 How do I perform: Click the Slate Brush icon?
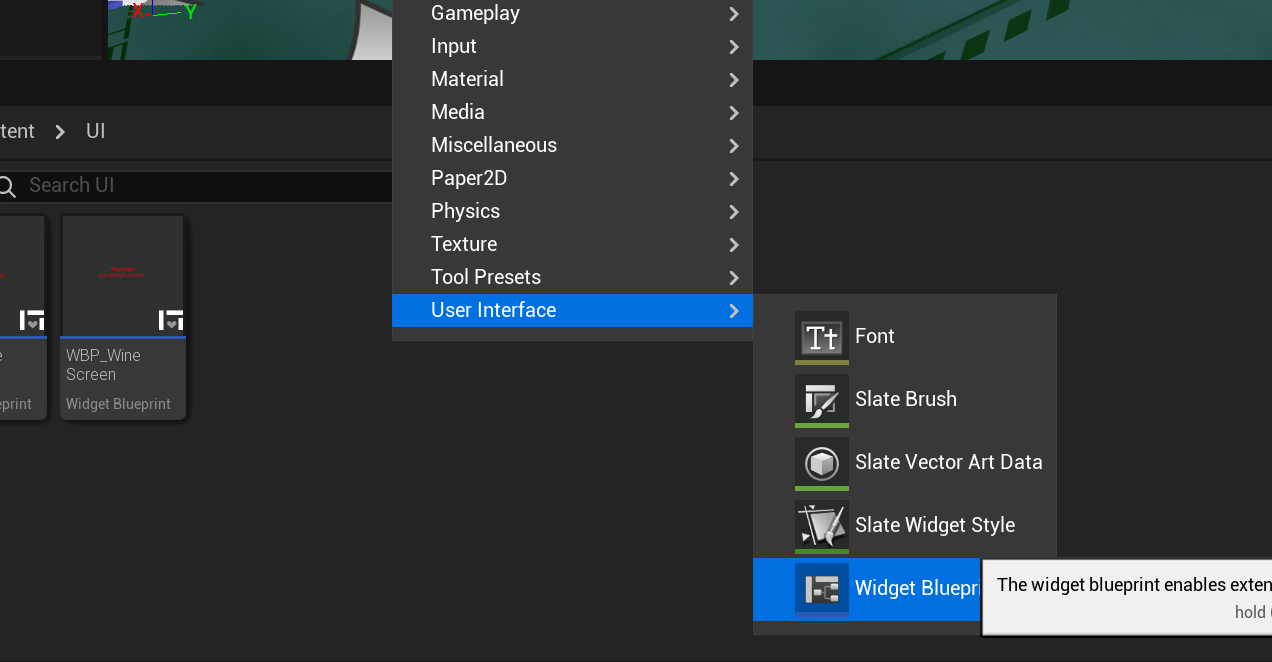point(822,400)
